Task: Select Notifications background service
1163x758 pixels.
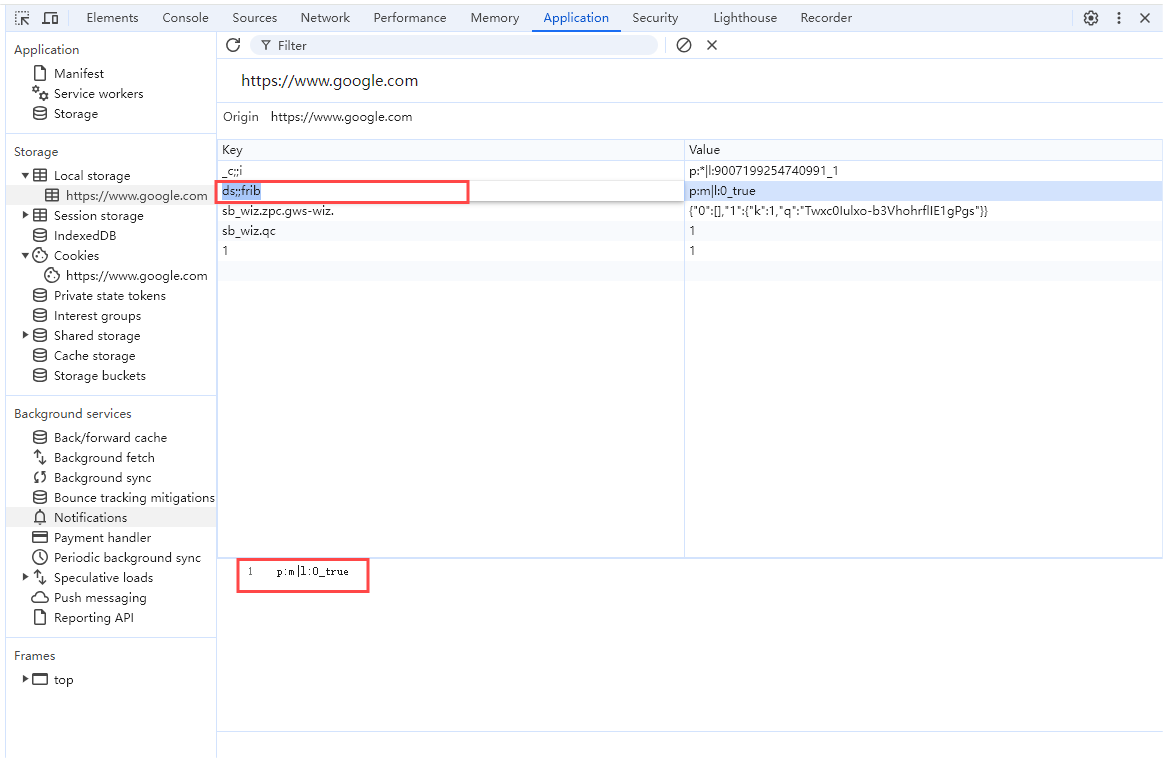Action: click(90, 518)
